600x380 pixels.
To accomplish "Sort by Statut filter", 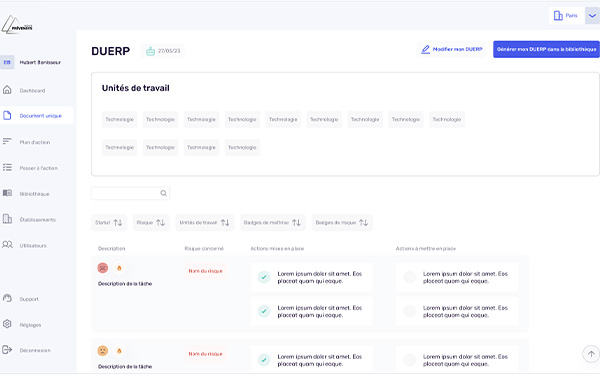I will click(109, 222).
